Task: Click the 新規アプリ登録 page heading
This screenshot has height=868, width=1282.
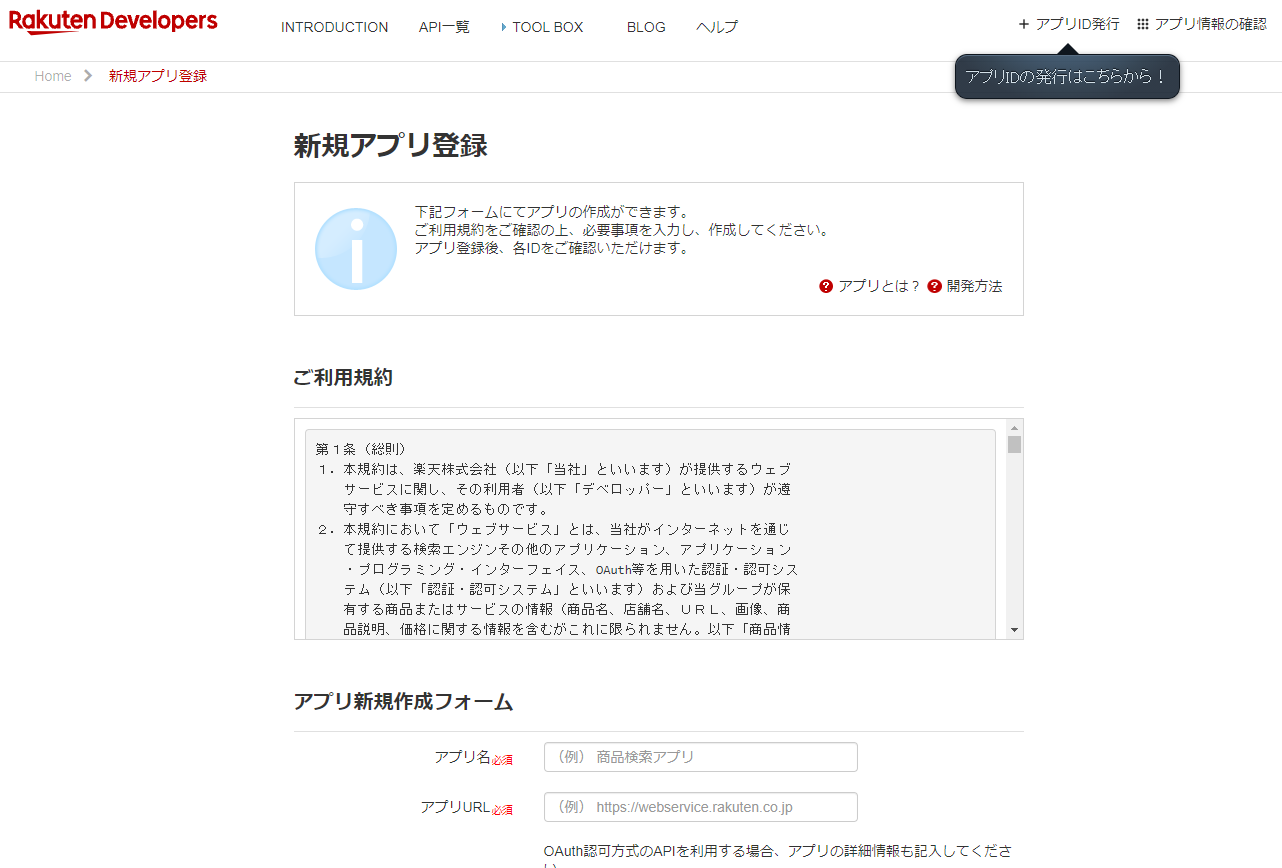Action: [391, 146]
